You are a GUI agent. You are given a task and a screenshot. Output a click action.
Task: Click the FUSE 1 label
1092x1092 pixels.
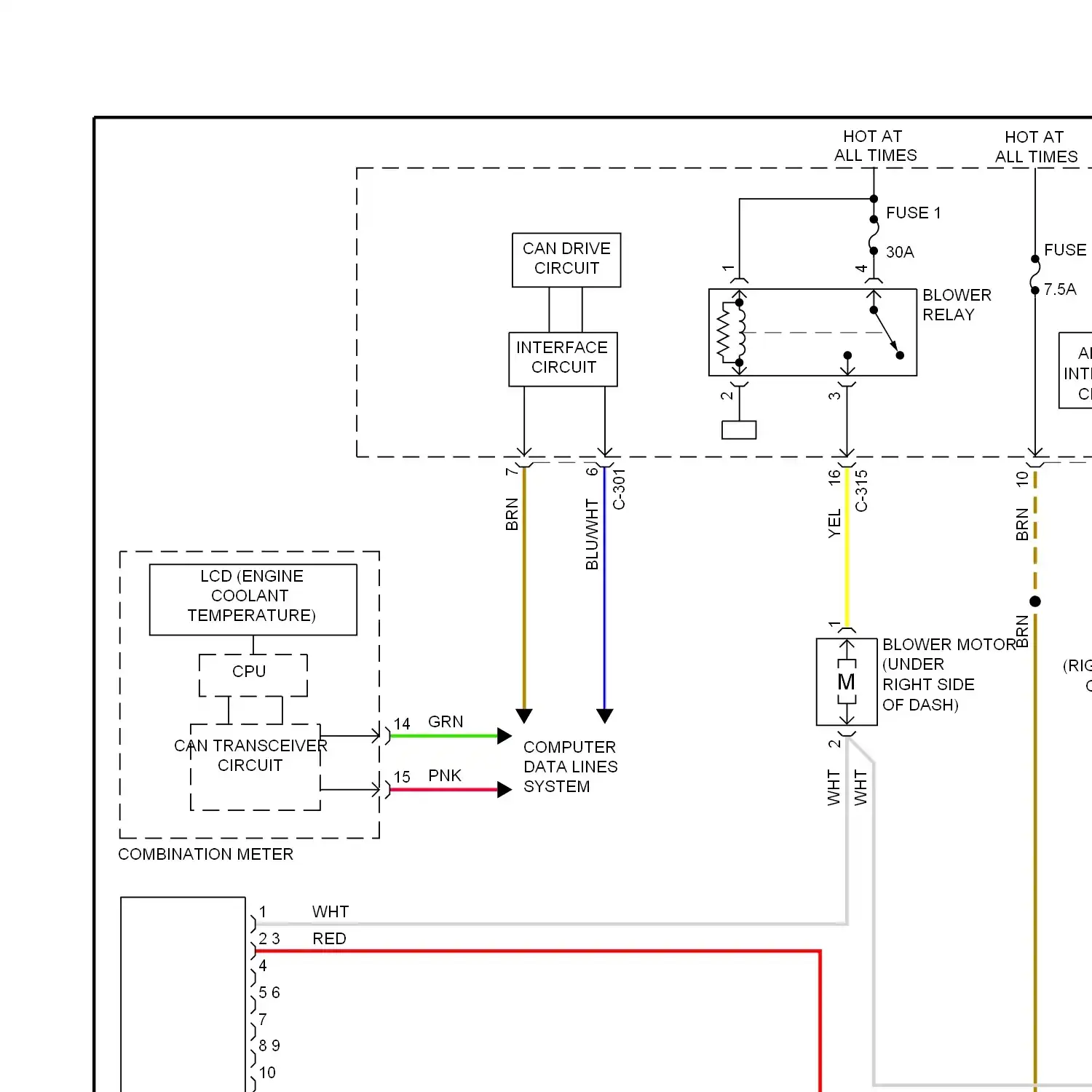[x=913, y=213]
